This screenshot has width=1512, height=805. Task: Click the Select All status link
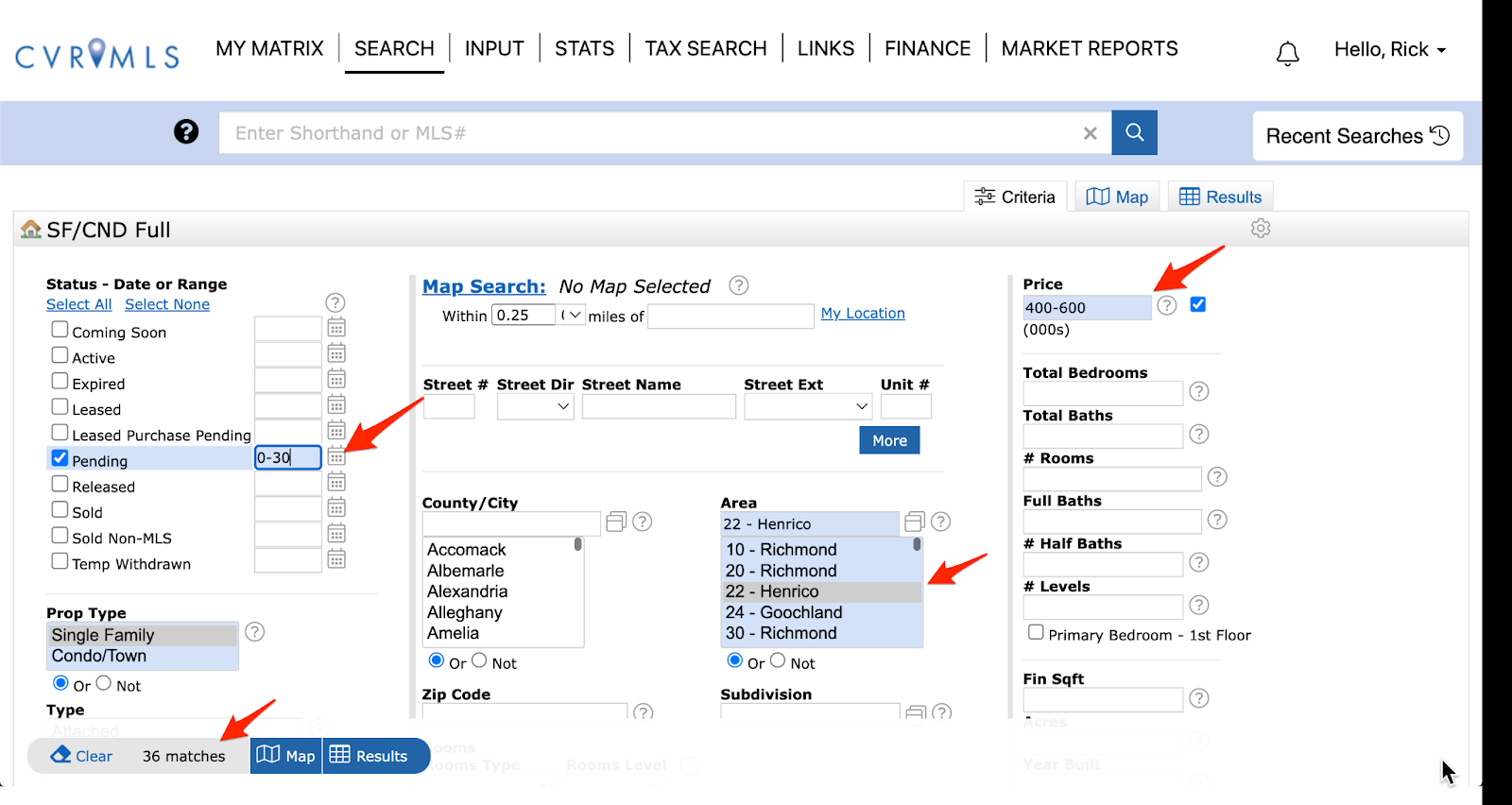(79, 304)
